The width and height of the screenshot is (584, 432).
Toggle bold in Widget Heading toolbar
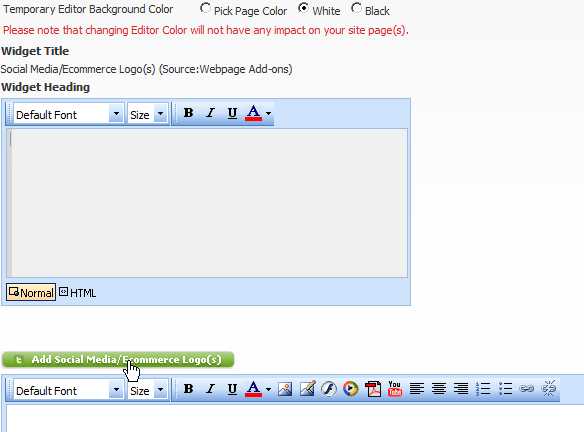[188, 112]
